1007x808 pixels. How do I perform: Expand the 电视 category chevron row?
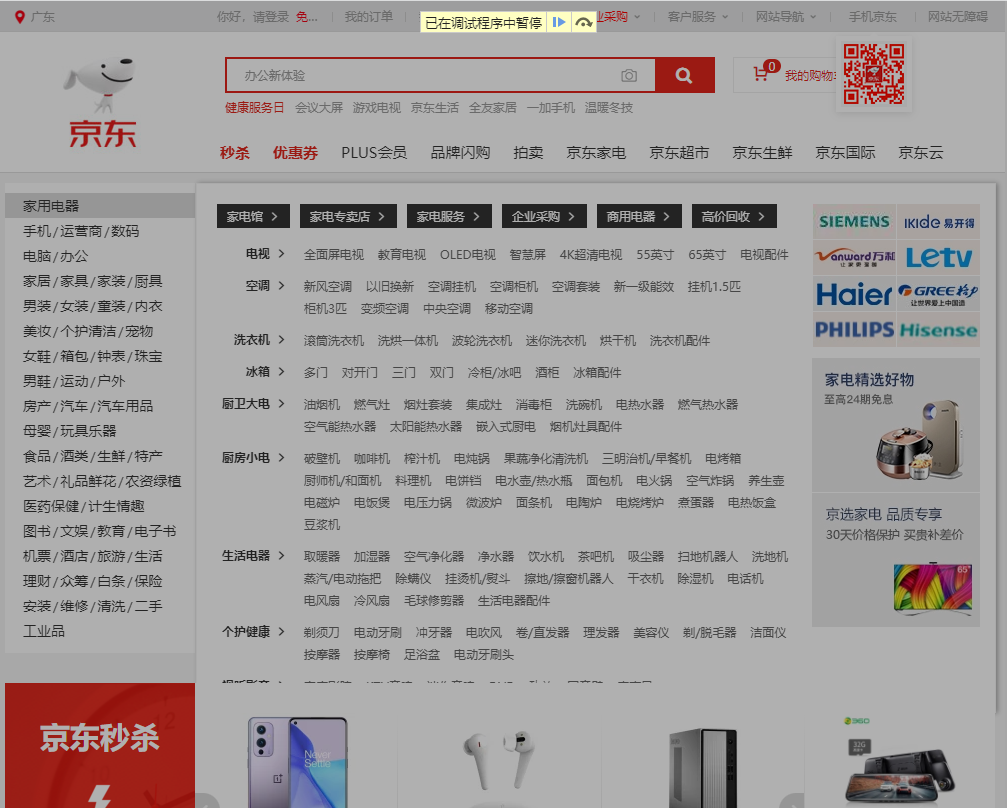(265, 254)
